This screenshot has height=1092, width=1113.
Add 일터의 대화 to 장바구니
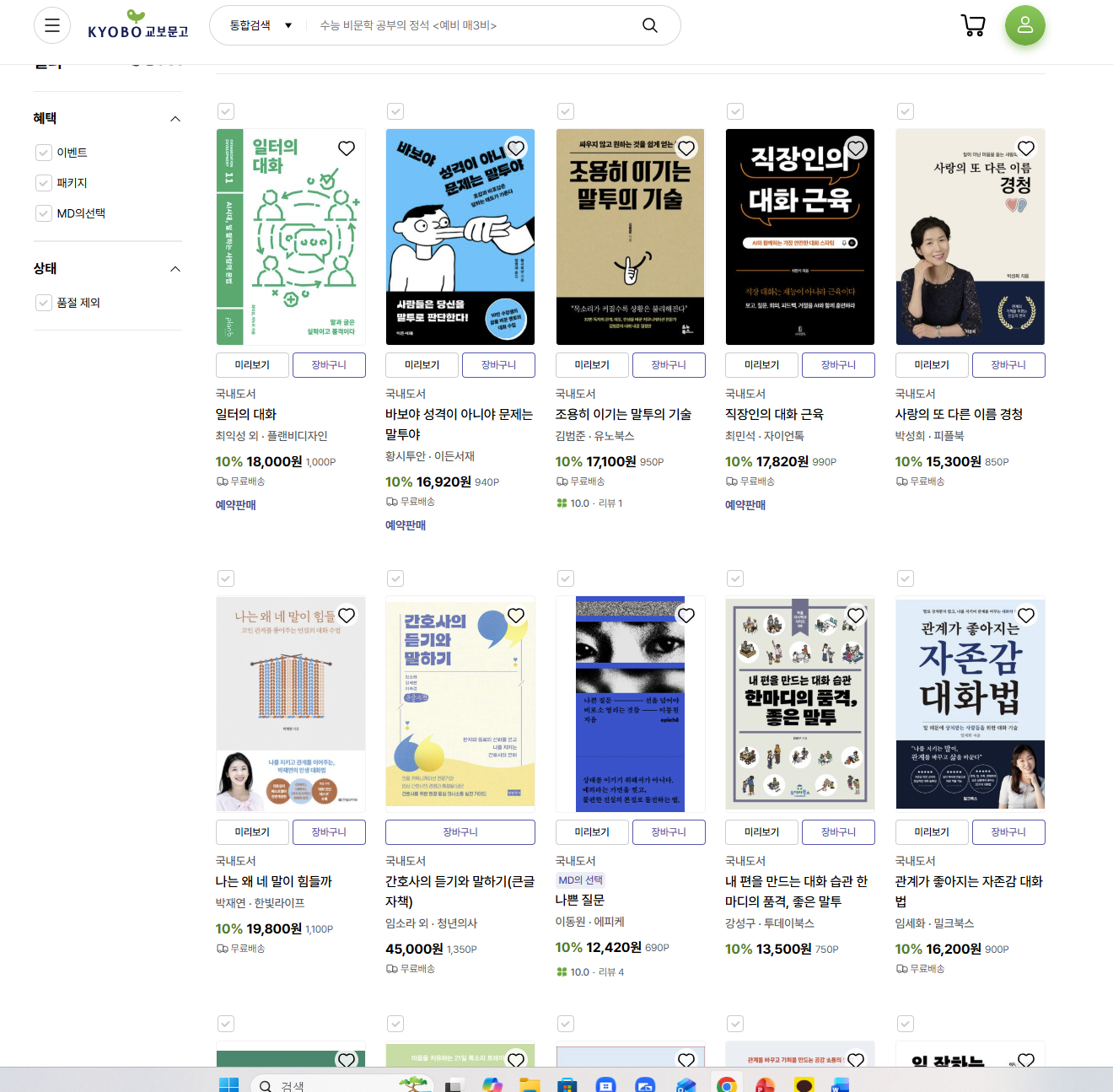point(329,365)
